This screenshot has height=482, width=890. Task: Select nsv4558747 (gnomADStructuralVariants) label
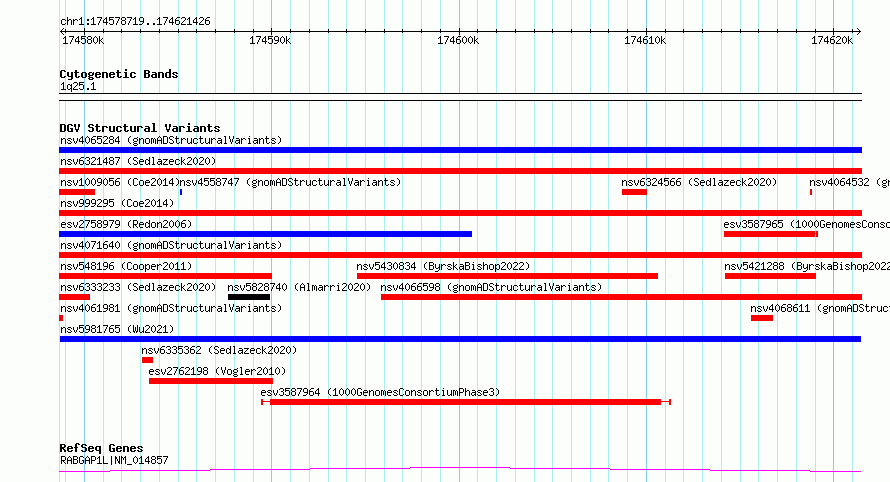coord(290,182)
